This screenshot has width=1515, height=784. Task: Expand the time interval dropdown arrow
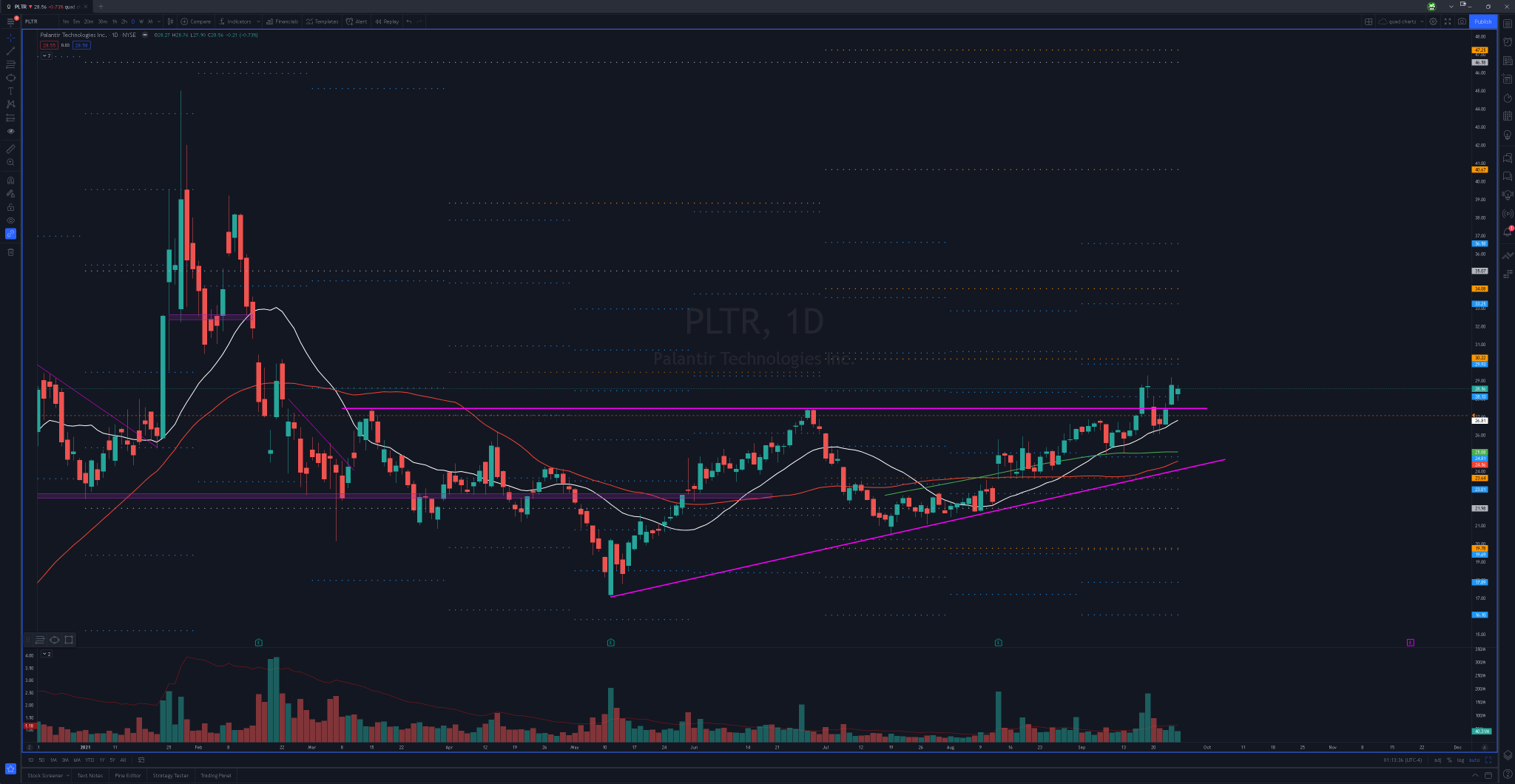[159, 21]
